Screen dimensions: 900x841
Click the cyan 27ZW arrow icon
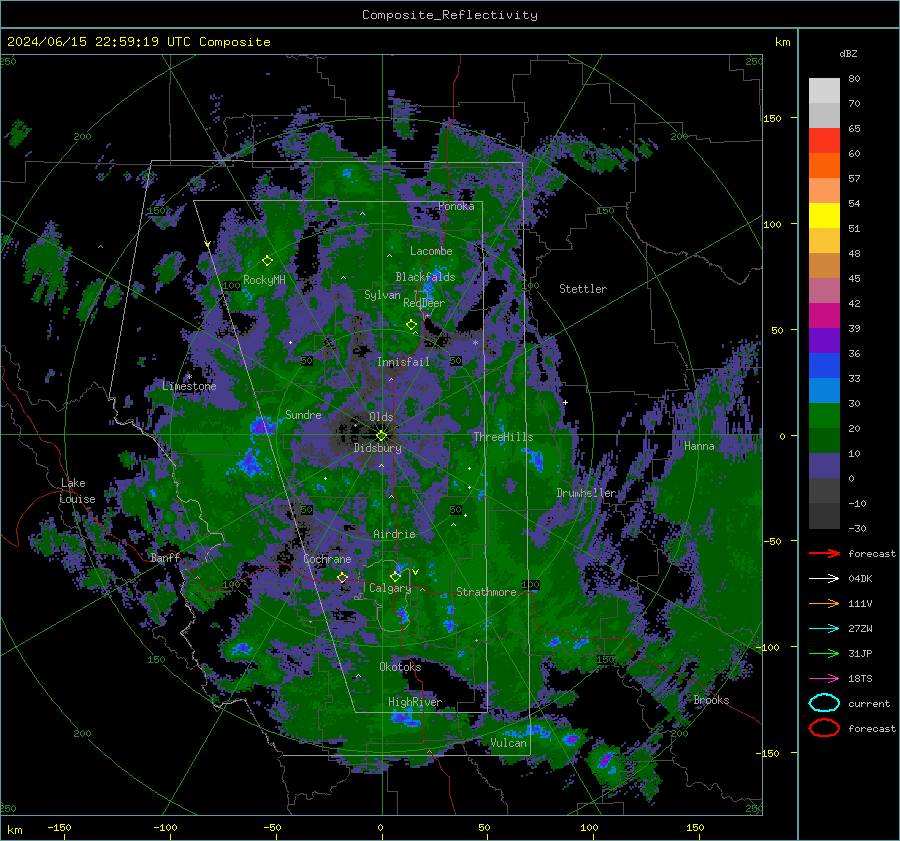pyautogui.click(x=824, y=629)
